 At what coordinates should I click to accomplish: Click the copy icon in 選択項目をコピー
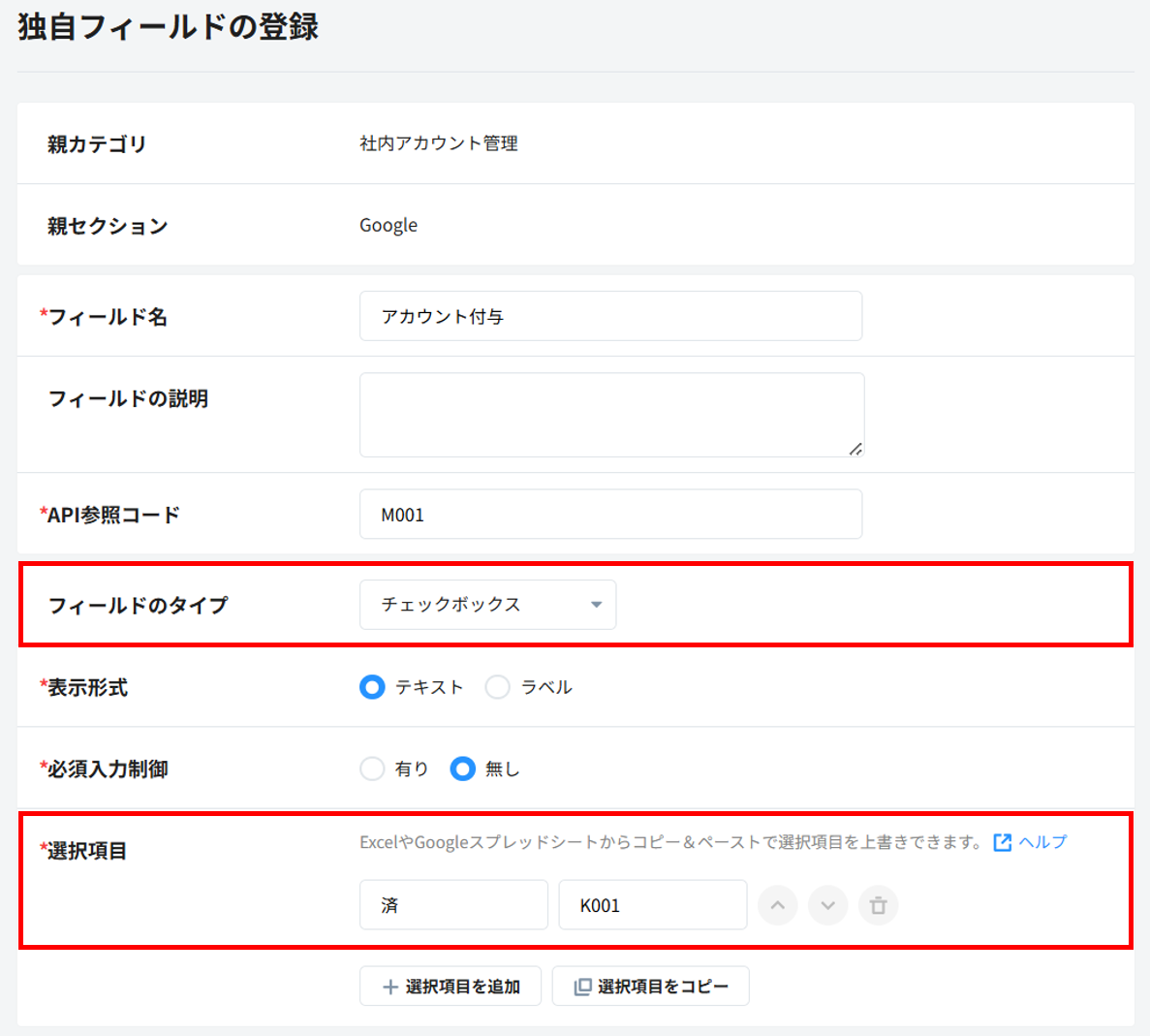click(x=582, y=987)
